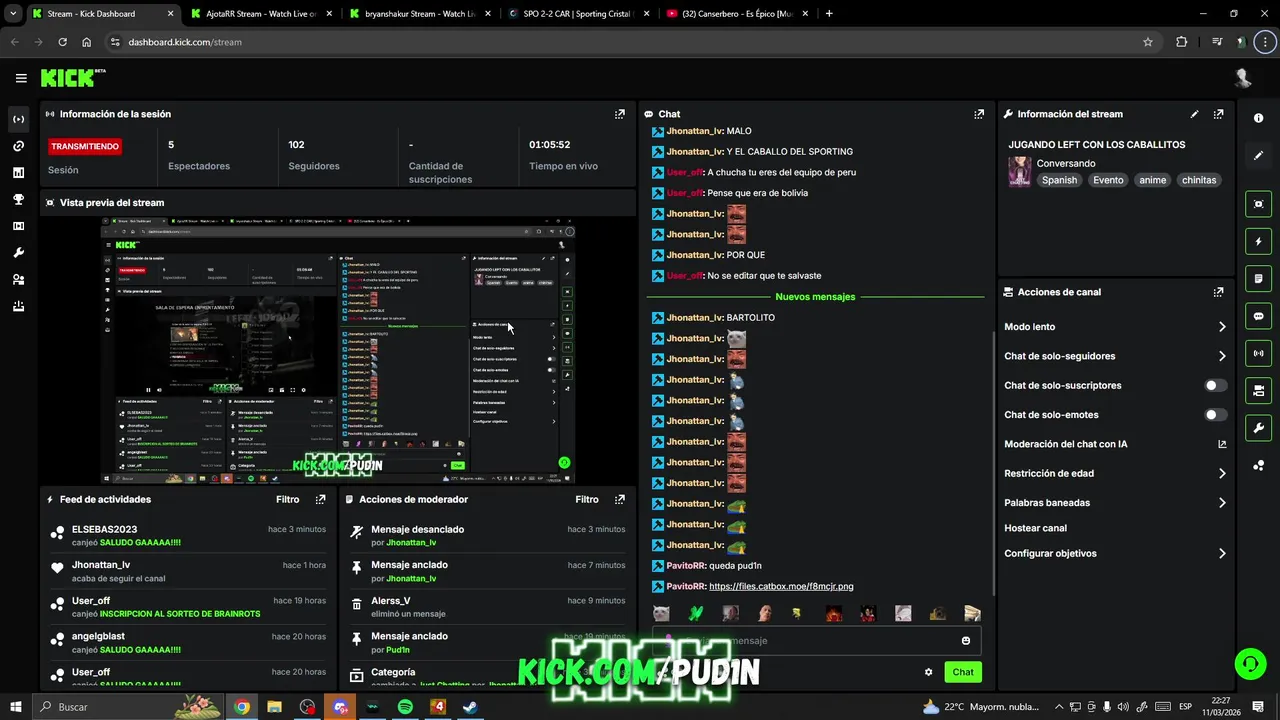Select the Stream icon in left sidebar
Image resolution: width=1280 pixels, height=720 pixels.
coord(18,119)
